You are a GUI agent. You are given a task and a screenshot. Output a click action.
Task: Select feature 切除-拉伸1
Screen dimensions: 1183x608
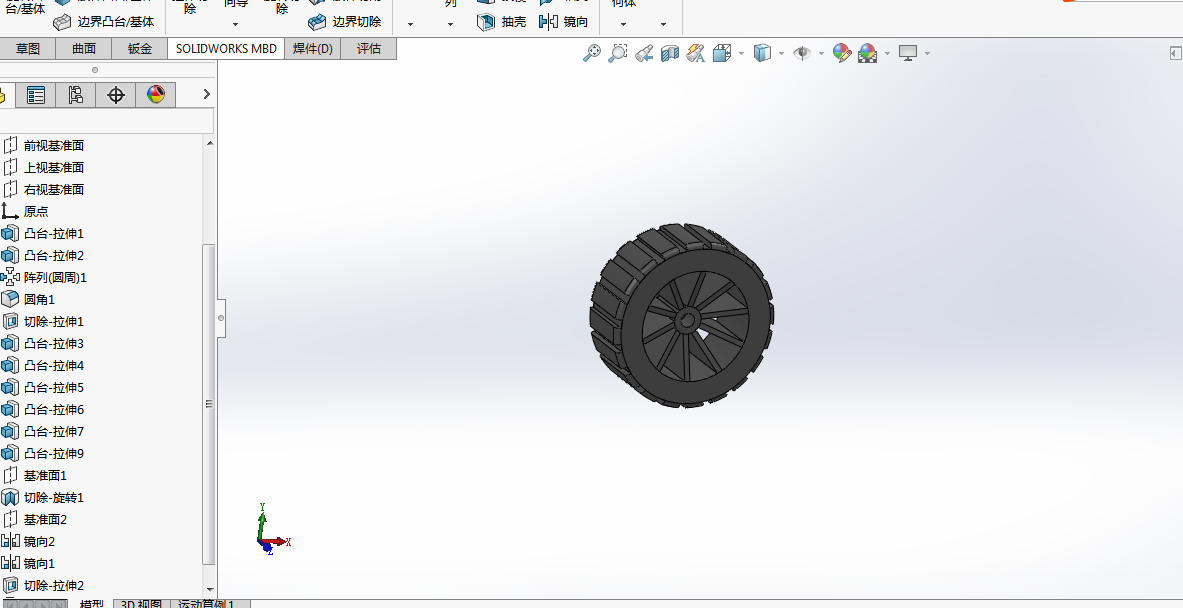tap(54, 321)
